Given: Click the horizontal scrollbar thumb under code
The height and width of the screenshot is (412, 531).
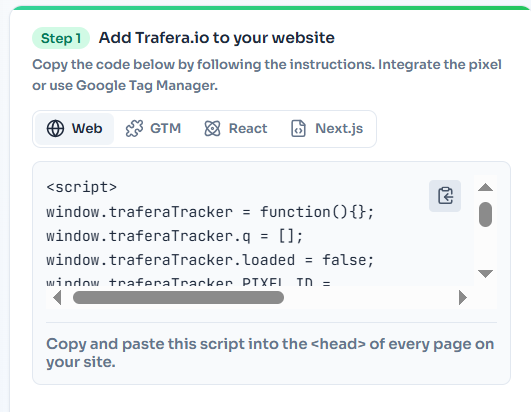Looking at the screenshot, I should 178,298.
